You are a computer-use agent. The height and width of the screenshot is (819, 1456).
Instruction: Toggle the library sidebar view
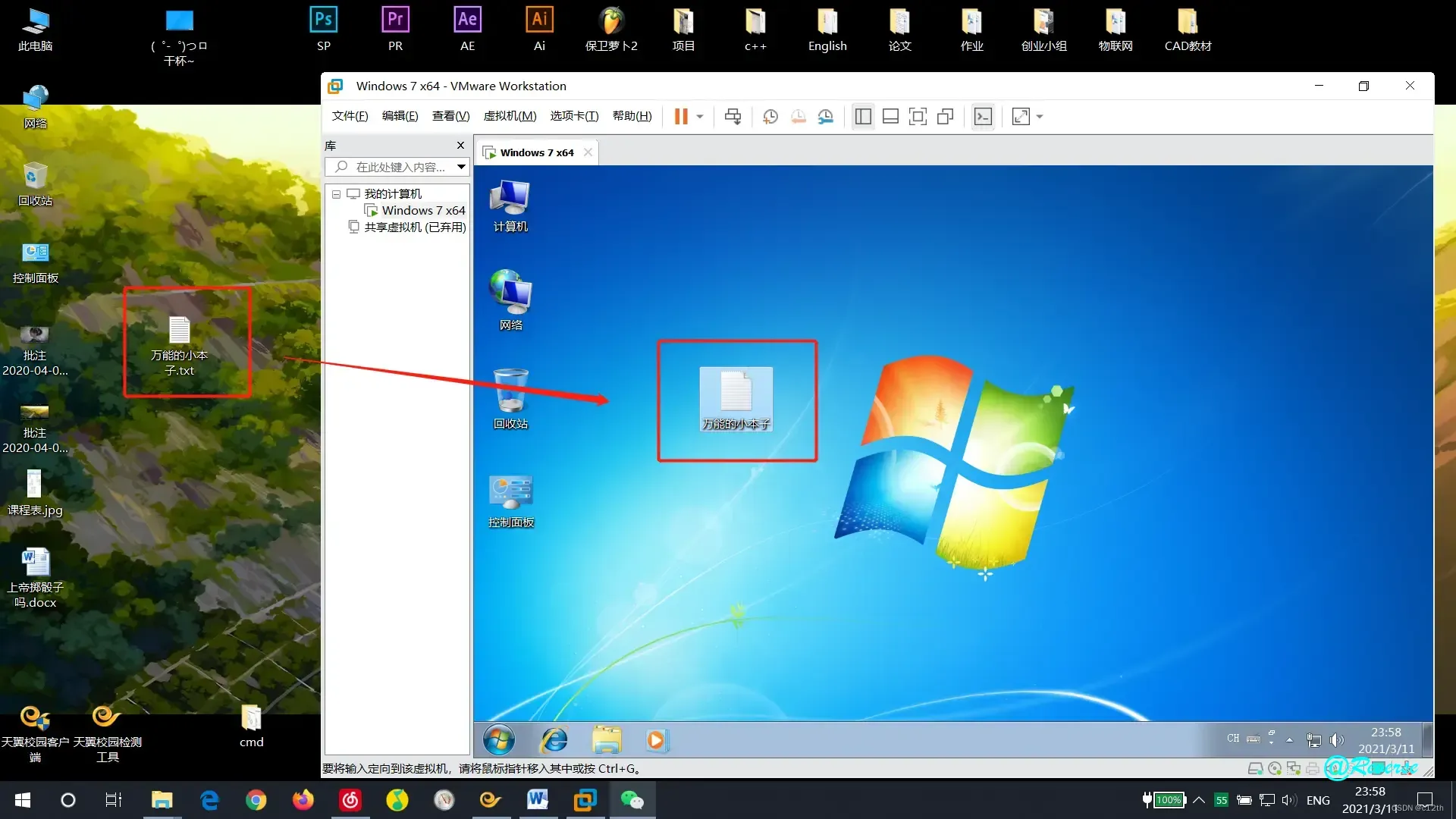coord(863,116)
